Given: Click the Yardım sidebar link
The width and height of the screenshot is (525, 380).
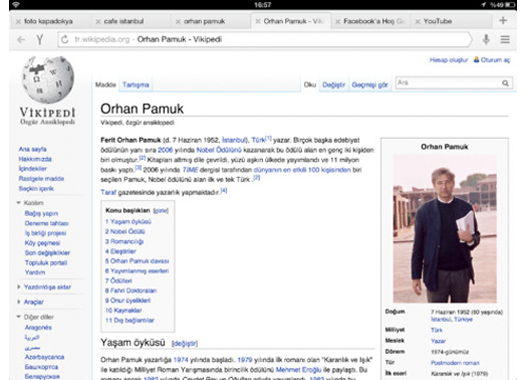Looking at the screenshot, I should (35, 272).
